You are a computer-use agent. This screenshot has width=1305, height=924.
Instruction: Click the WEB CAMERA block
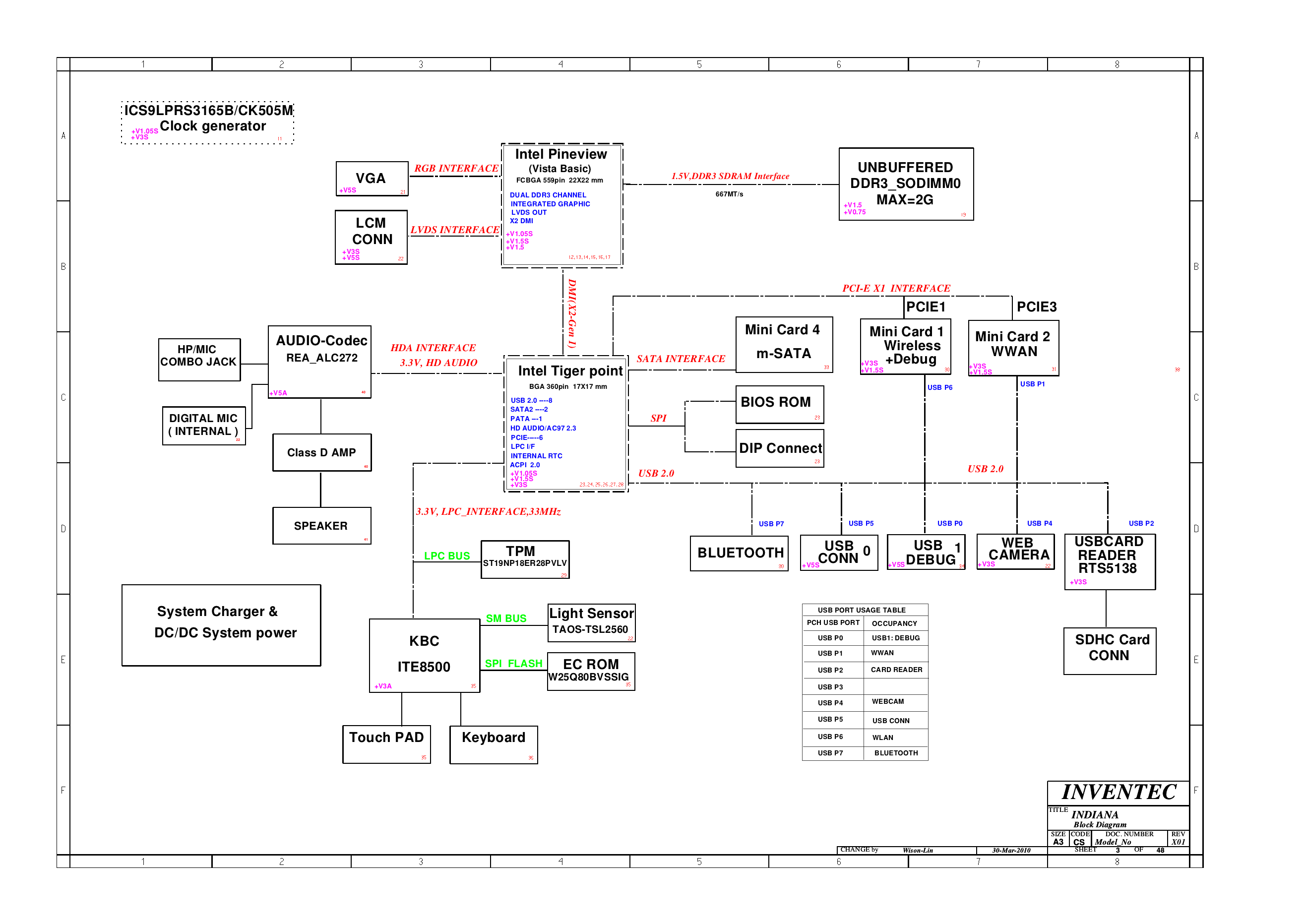(x=1015, y=551)
